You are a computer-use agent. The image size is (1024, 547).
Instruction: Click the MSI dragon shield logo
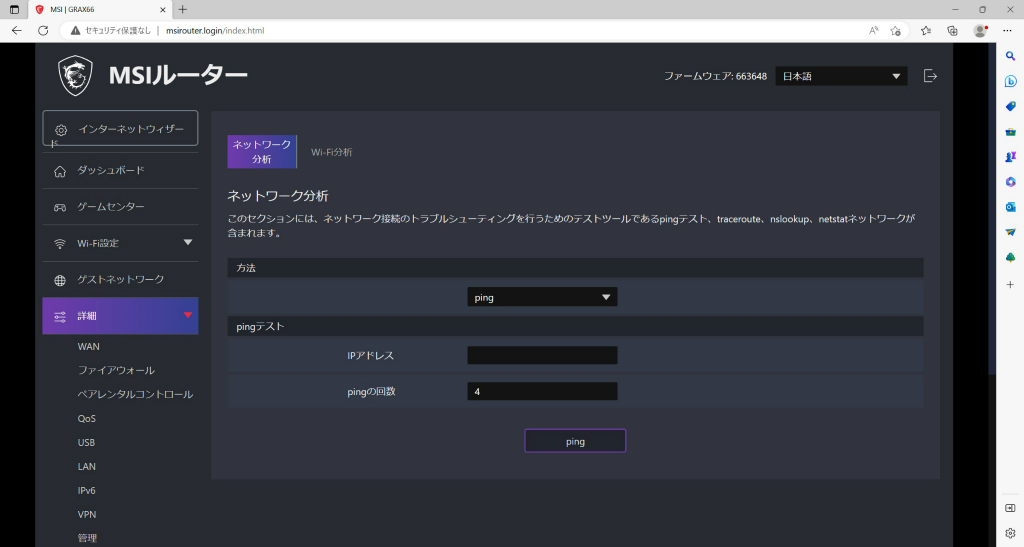point(75,76)
